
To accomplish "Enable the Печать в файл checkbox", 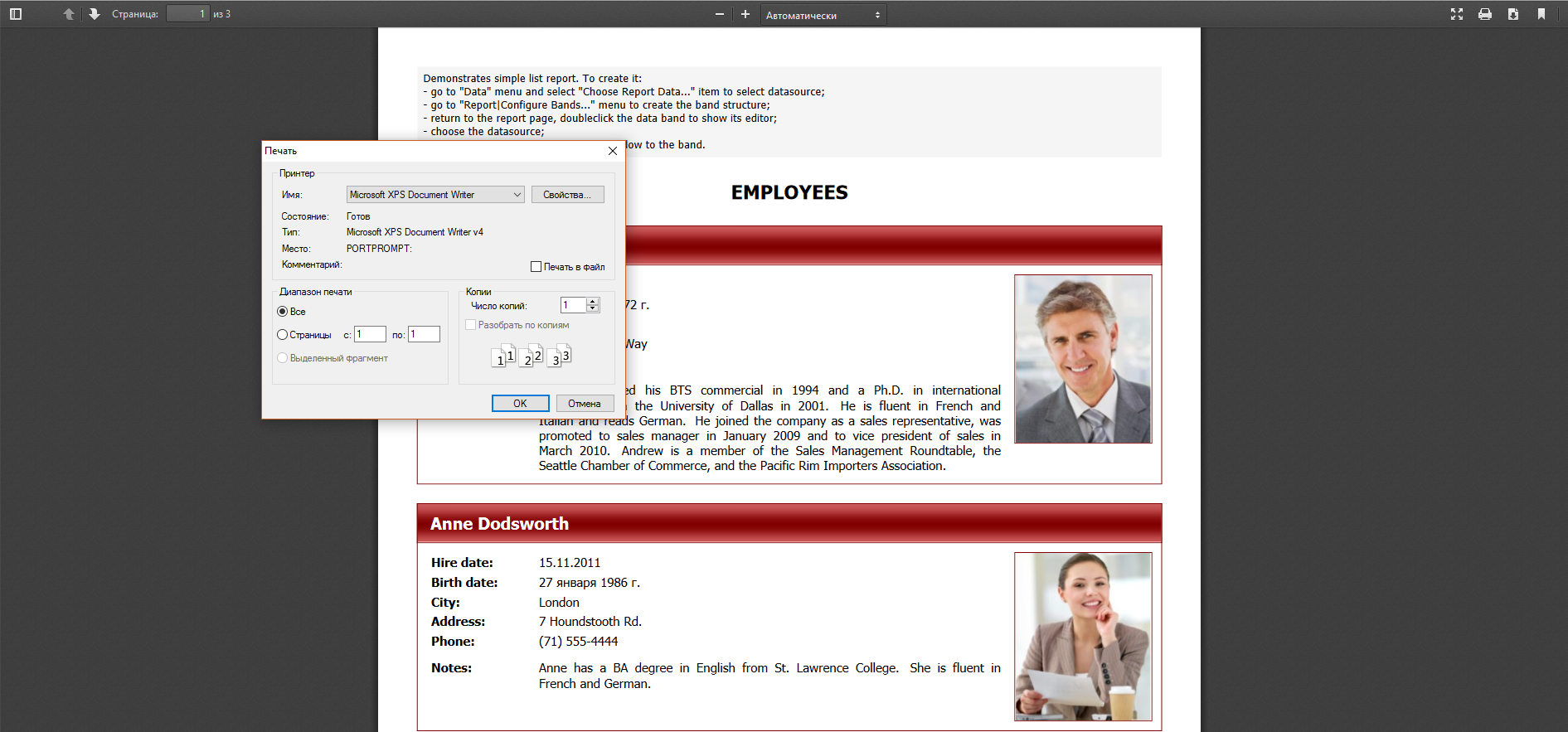I will (x=536, y=267).
